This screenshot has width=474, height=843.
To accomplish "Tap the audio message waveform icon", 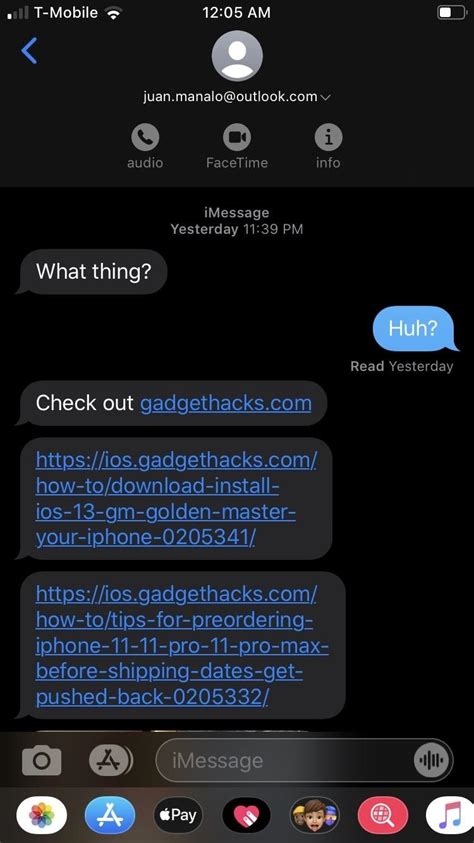I will click(x=430, y=760).
